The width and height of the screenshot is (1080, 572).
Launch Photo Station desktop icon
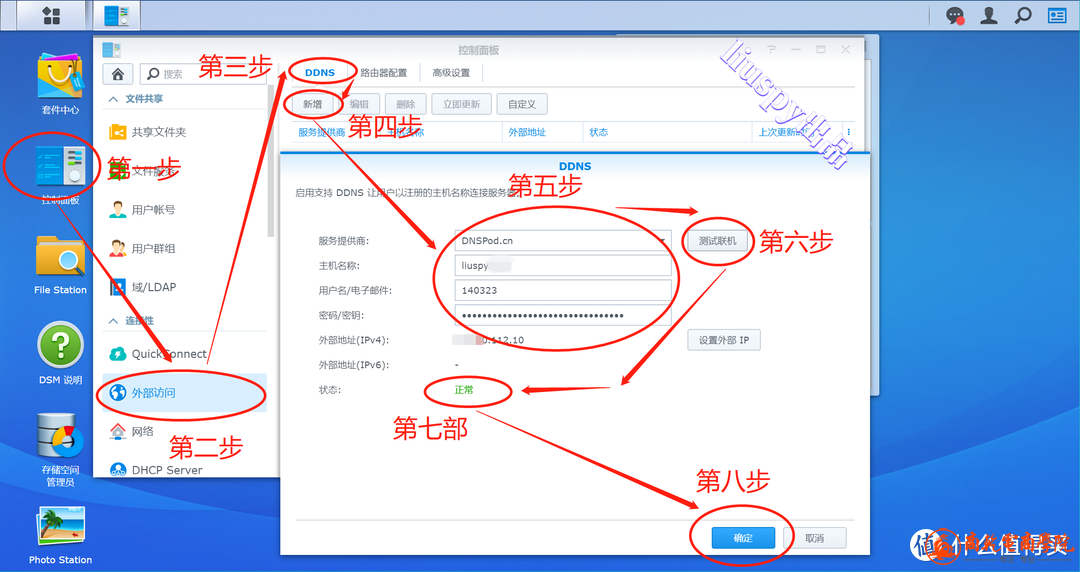click(60, 535)
